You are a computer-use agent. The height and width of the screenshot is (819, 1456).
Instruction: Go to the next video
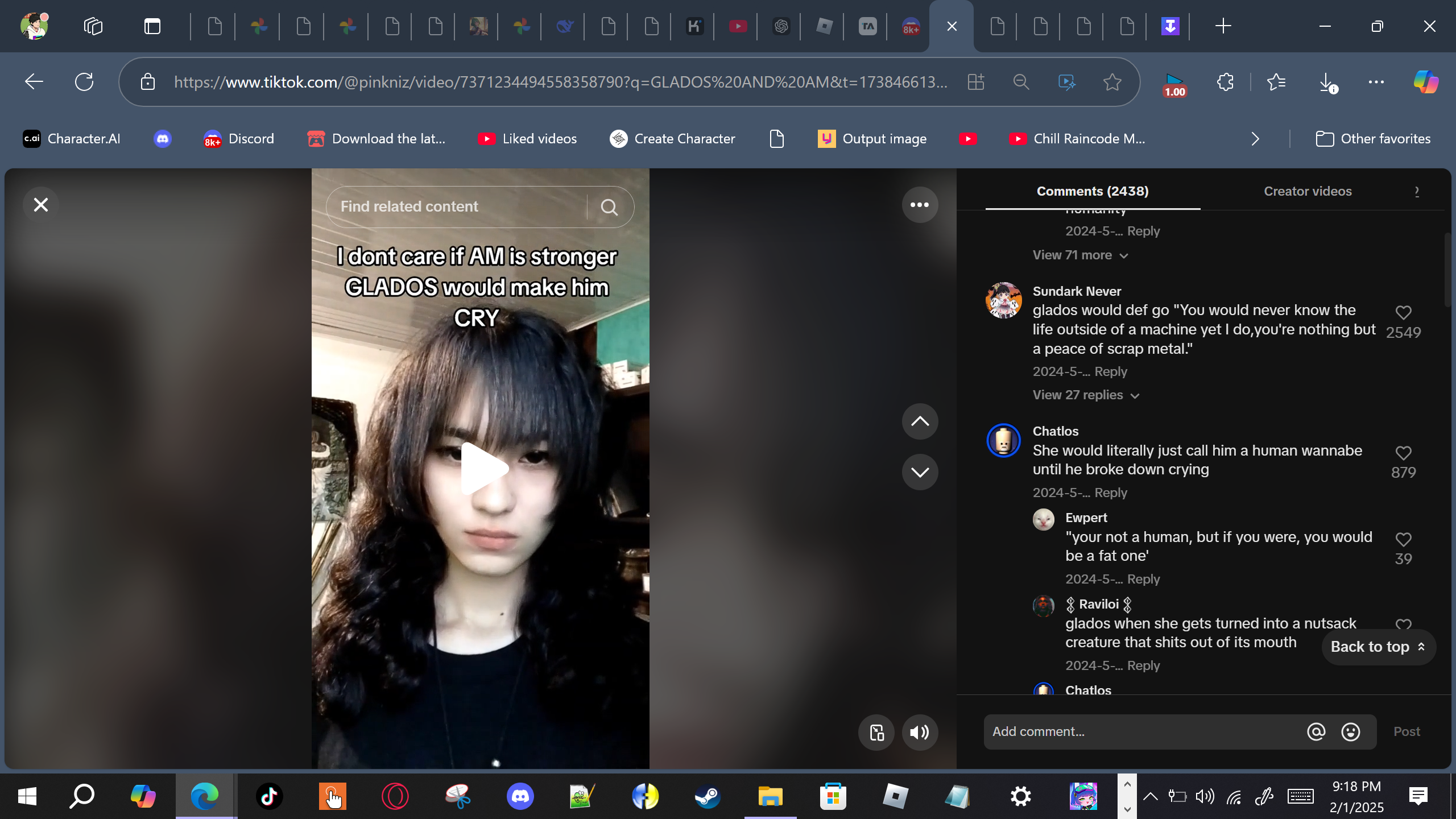point(919,472)
